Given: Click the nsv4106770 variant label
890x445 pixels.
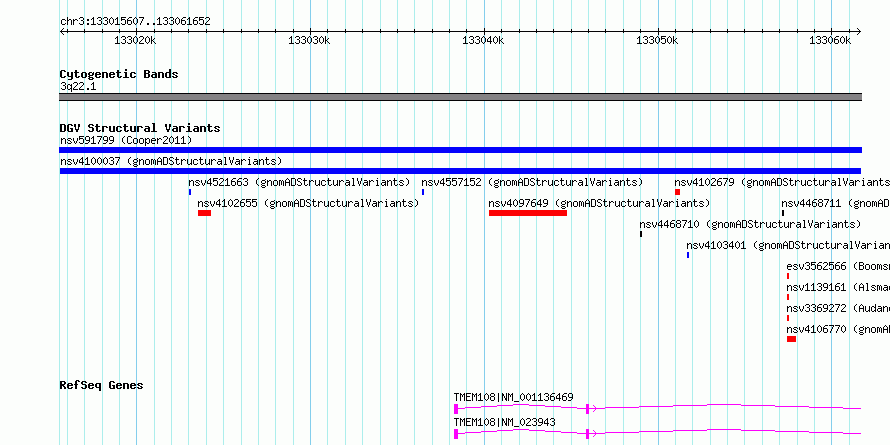Looking at the screenshot, I should [x=838, y=329].
